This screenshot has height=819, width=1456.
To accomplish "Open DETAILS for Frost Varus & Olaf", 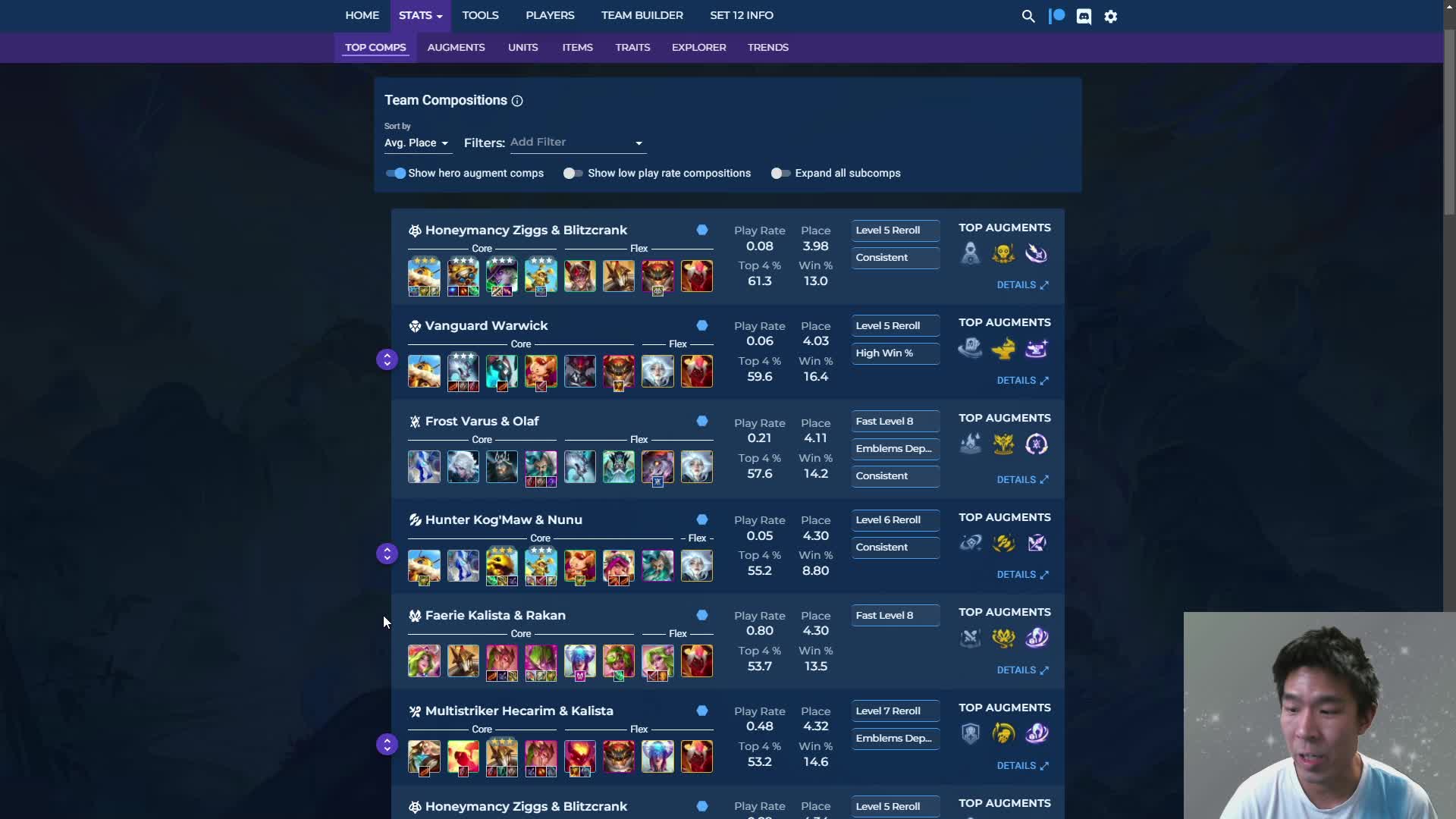I will pos(1022,480).
